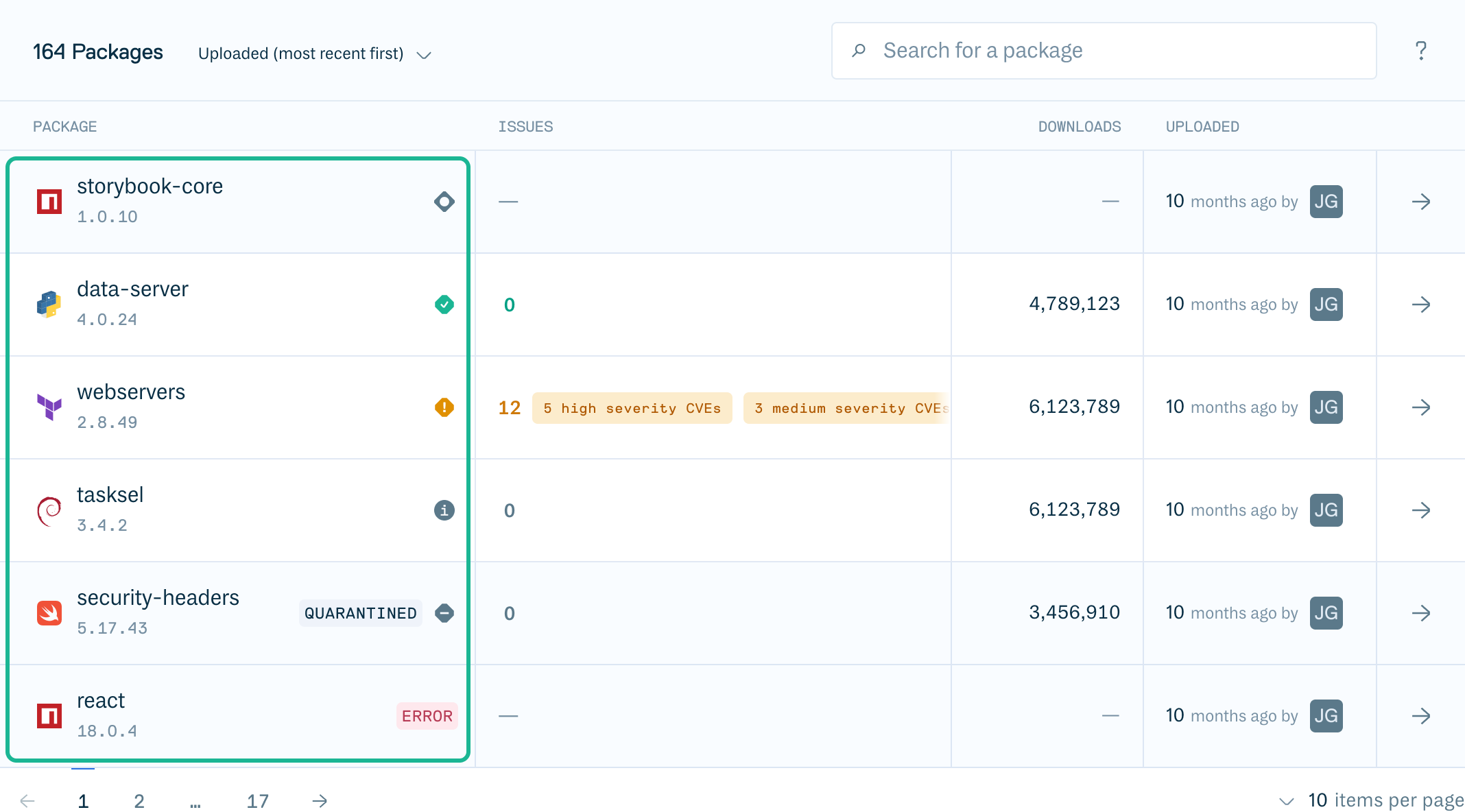Viewport: 1465px width, 812px height.
Task: Click the Swift icon for security-headers
Action: 49,613
